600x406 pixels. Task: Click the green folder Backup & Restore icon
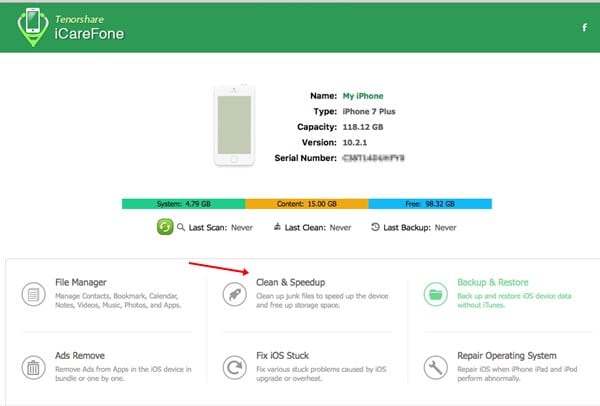435,294
